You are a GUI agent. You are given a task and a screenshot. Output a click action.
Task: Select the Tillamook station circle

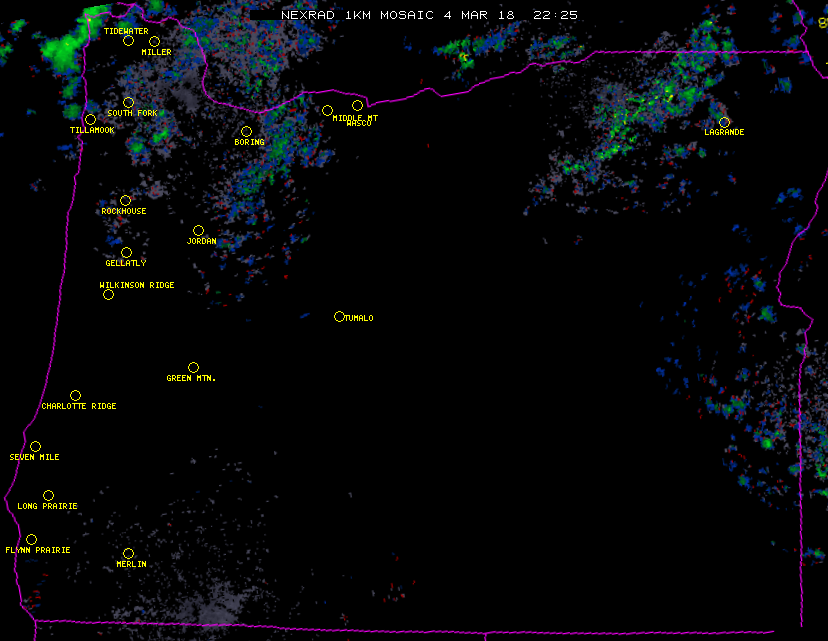tap(91, 120)
